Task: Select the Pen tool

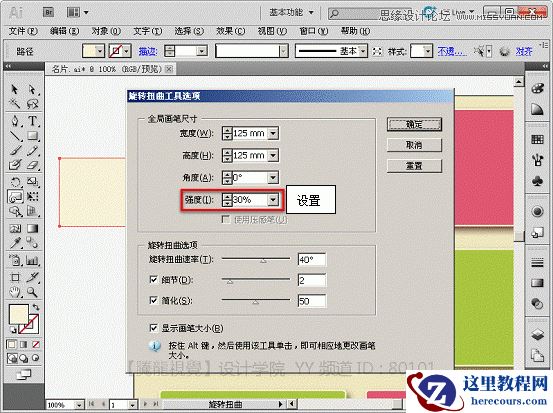Action: [14, 121]
